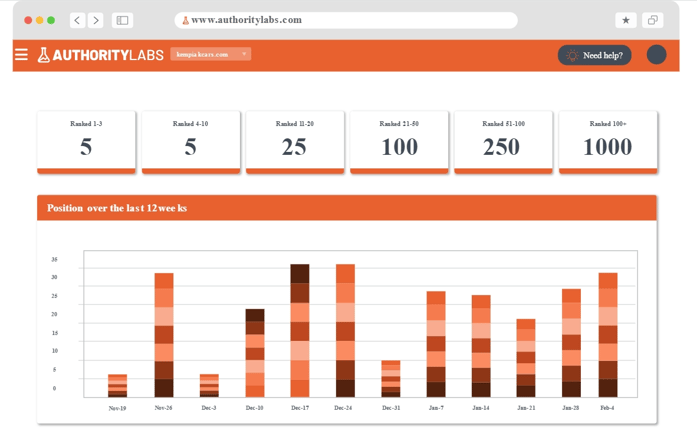The height and width of the screenshot is (441, 697).
Task: Open the Ranked 1-3 card
Action: click(x=86, y=142)
